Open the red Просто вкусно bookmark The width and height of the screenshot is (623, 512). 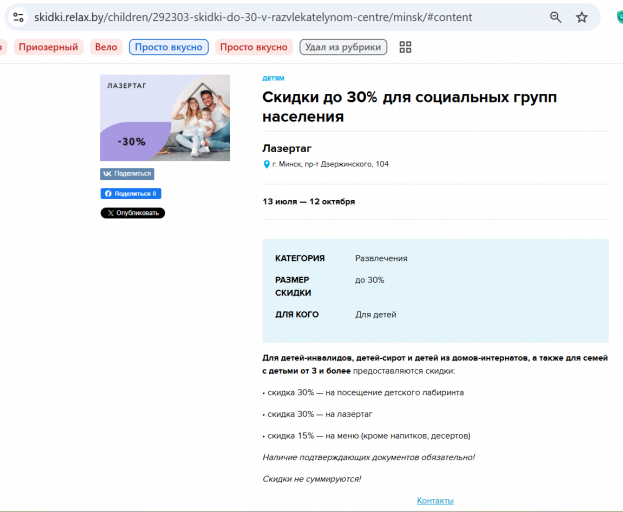pos(253,47)
